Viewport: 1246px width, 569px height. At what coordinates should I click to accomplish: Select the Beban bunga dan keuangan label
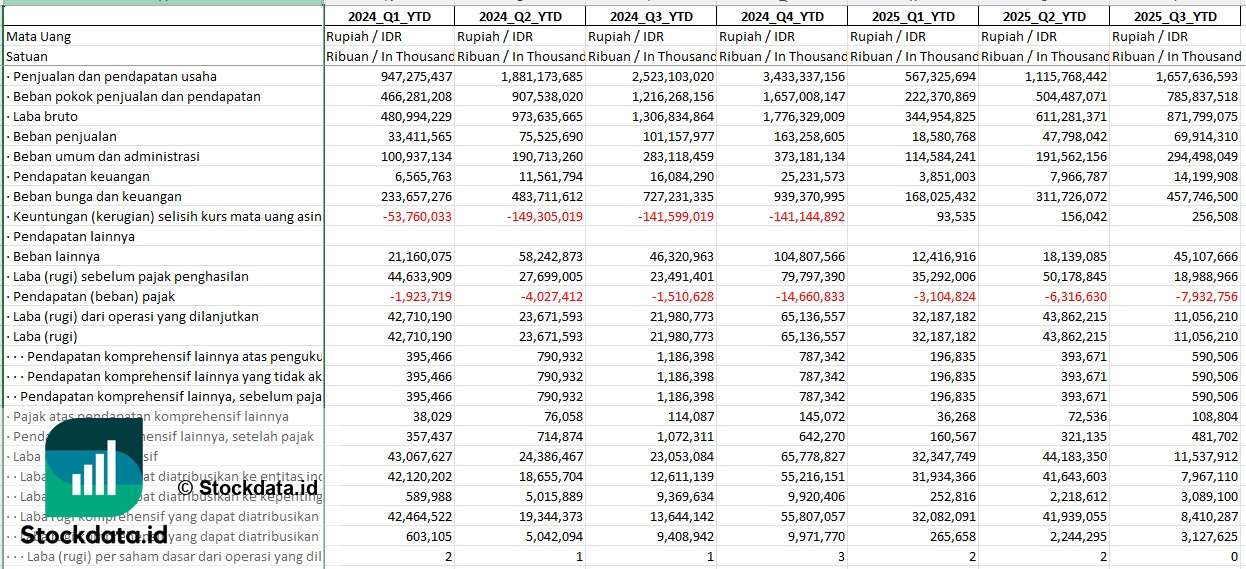click(97, 196)
